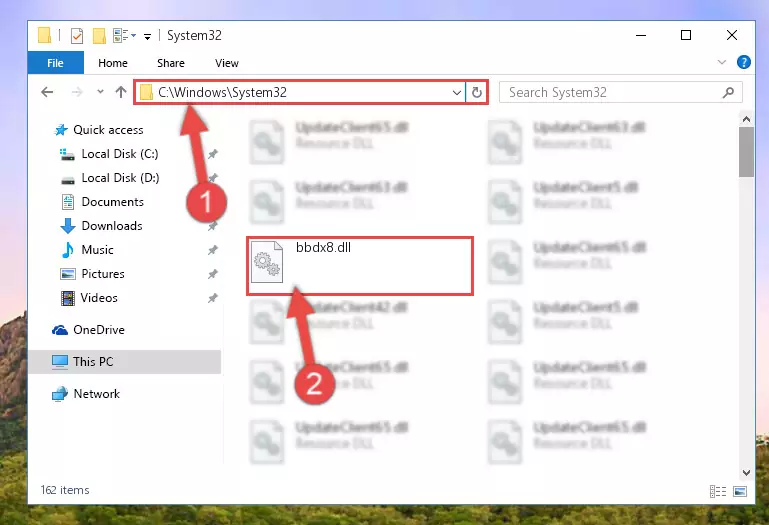Viewport: 769px width, 525px height.
Task: Click the pin icon next to Videos
Action: (212, 298)
